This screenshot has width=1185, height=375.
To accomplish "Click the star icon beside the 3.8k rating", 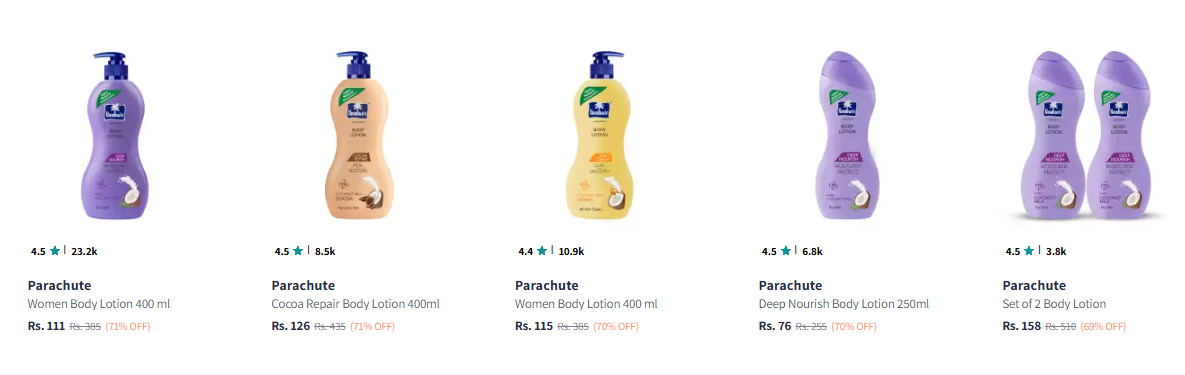I will [x=1029, y=251].
